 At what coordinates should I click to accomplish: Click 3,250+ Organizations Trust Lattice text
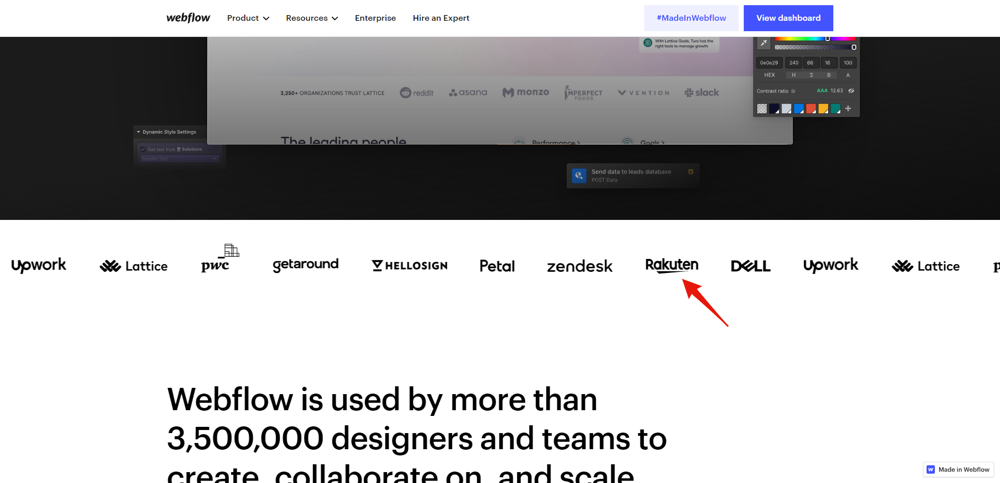(x=332, y=93)
